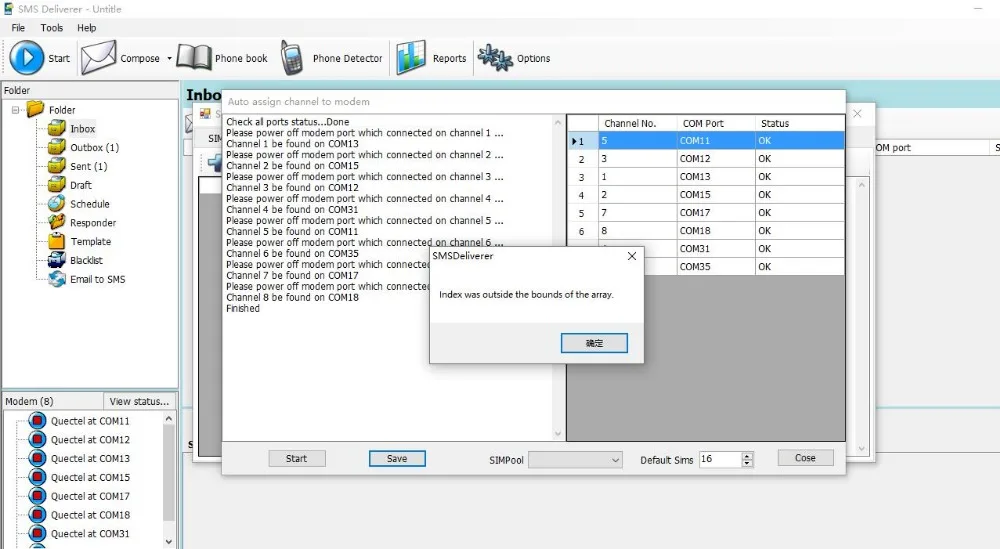Screen dimensions: 1000x549
Task: Expand the Compose dropdown arrow
Action: point(170,58)
